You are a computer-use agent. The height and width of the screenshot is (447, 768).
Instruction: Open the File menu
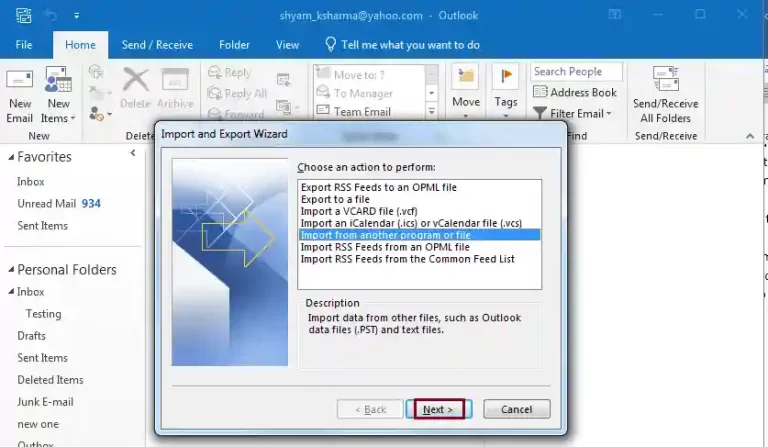pyautogui.click(x=24, y=45)
